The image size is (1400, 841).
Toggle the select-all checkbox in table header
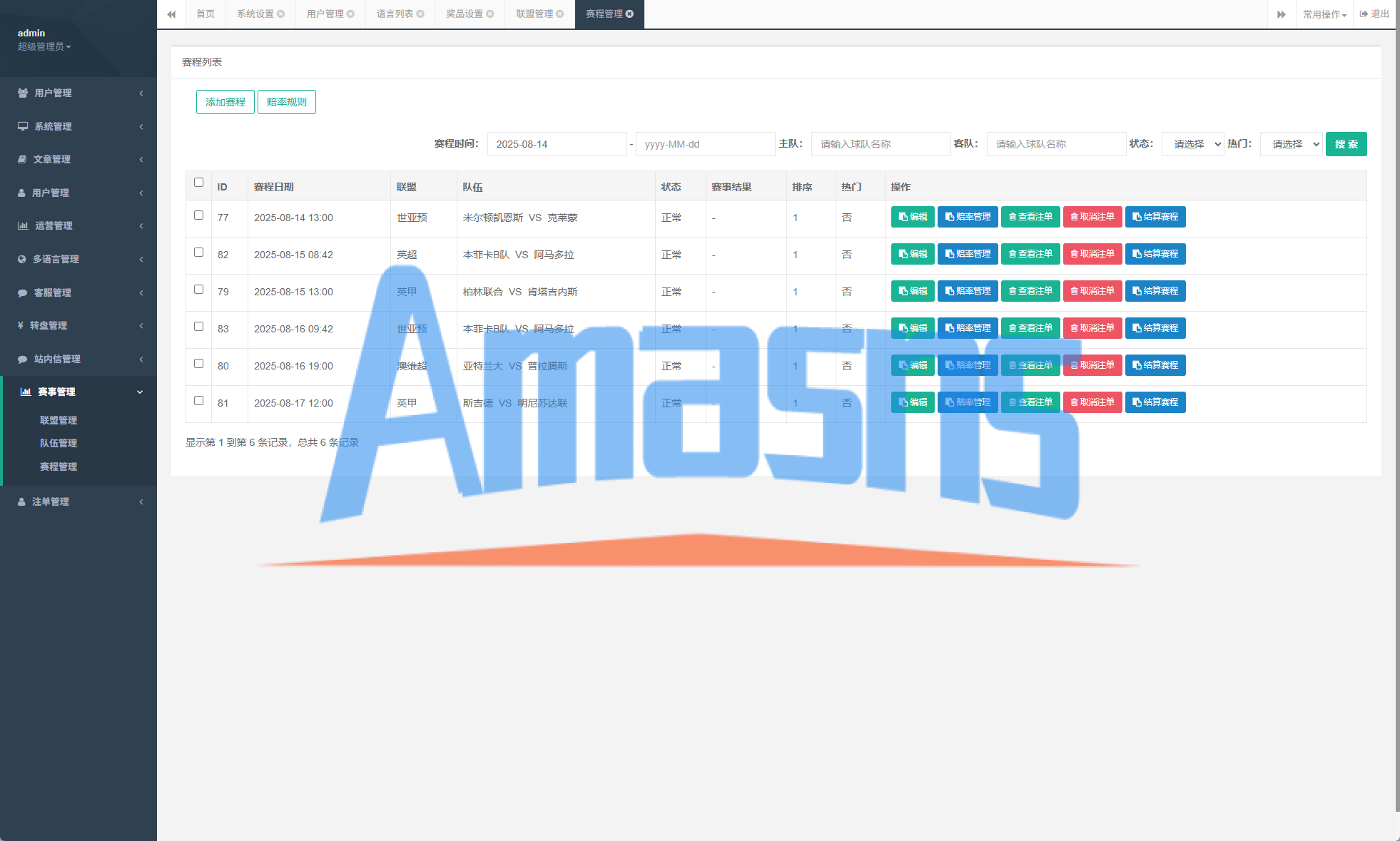pos(199,183)
